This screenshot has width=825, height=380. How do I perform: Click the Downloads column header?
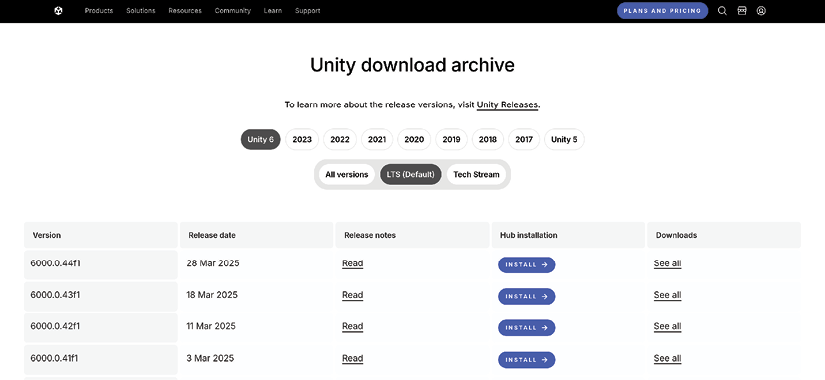tap(724, 235)
